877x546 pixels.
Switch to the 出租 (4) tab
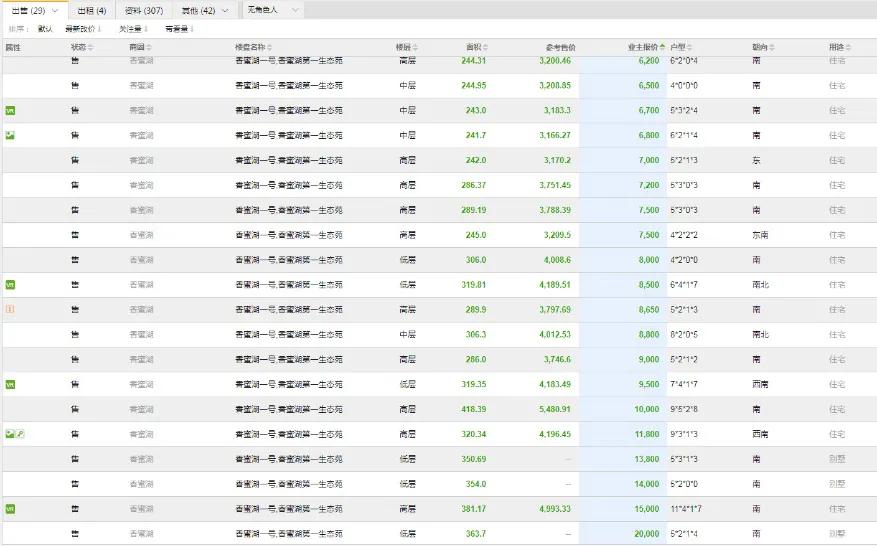click(x=92, y=11)
